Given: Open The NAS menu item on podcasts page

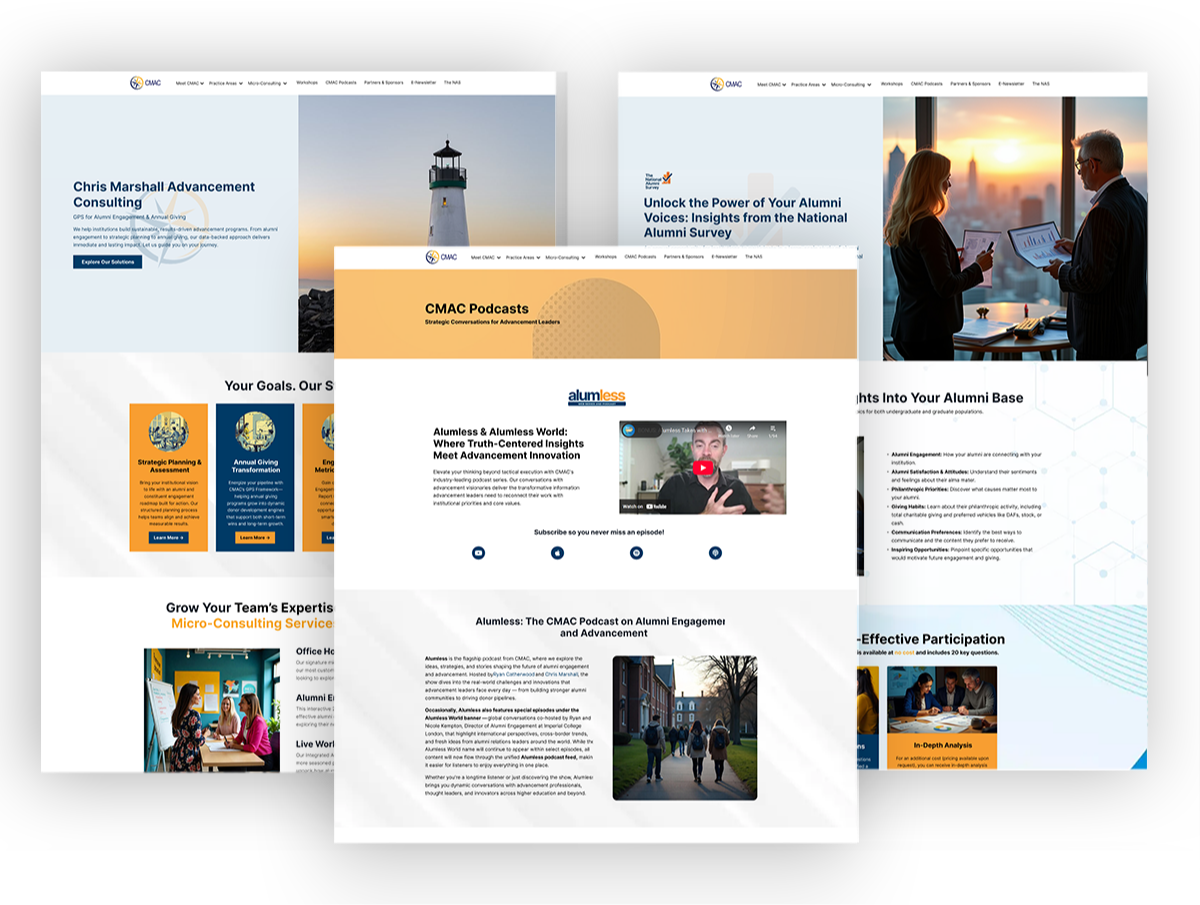Looking at the screenshot, I should tap(753, 257).
